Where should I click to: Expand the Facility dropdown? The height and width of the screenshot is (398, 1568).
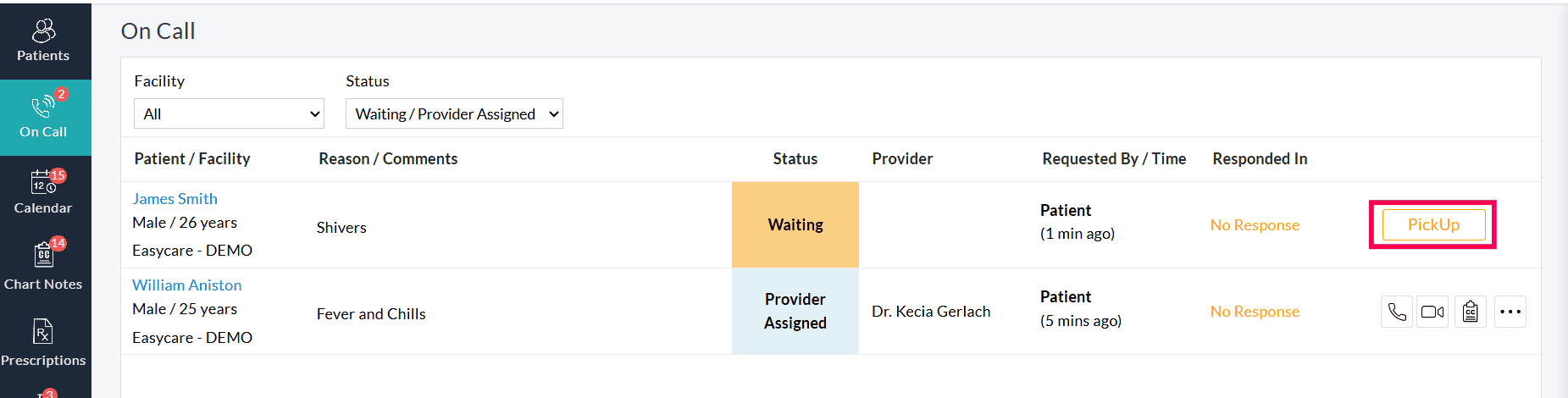tap(229, 113)
